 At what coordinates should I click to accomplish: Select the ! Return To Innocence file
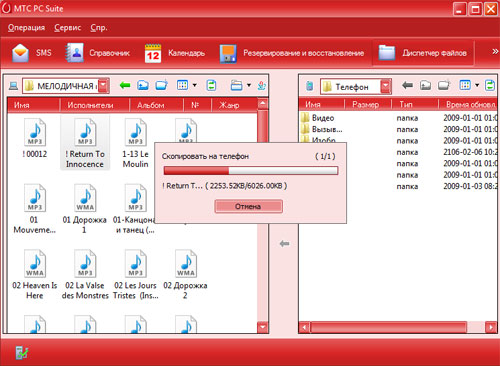point(85,143)
